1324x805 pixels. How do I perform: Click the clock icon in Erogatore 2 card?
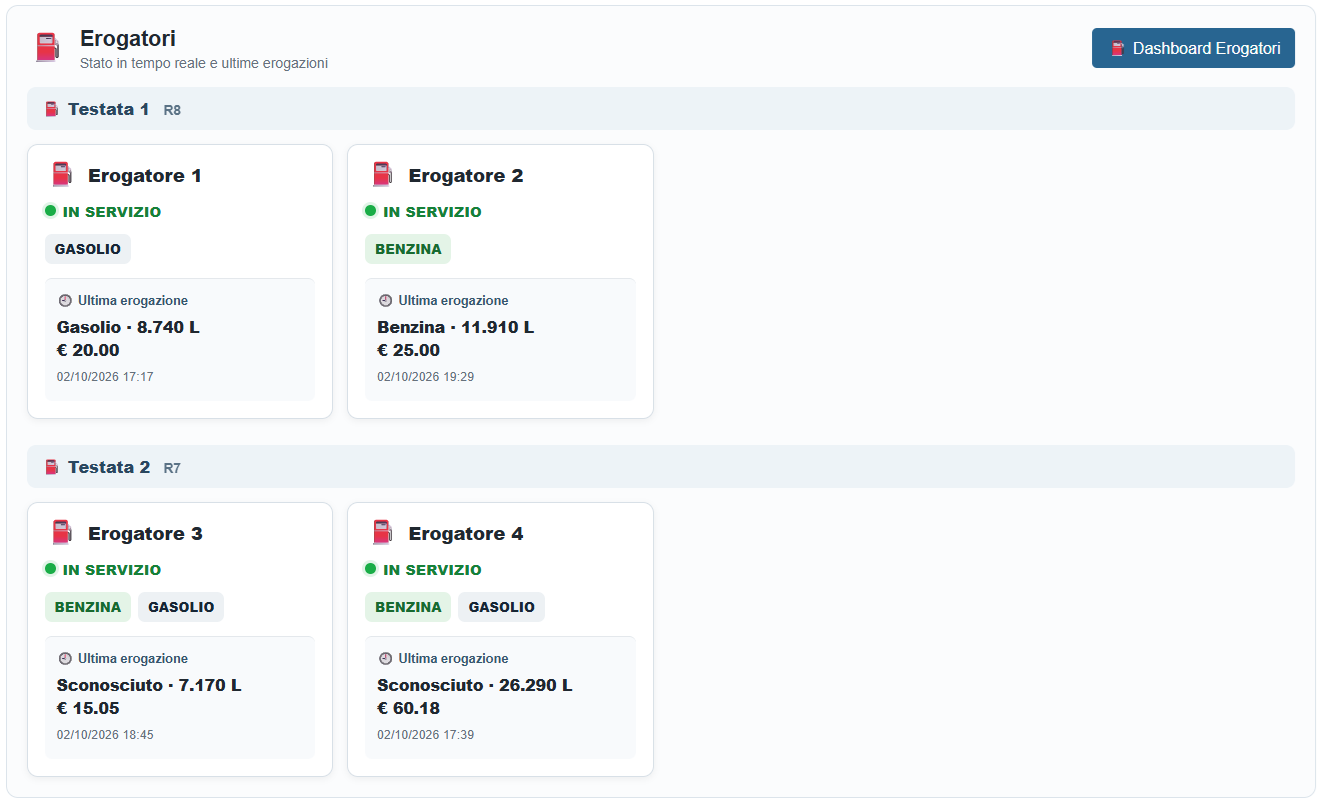[385, 300]
